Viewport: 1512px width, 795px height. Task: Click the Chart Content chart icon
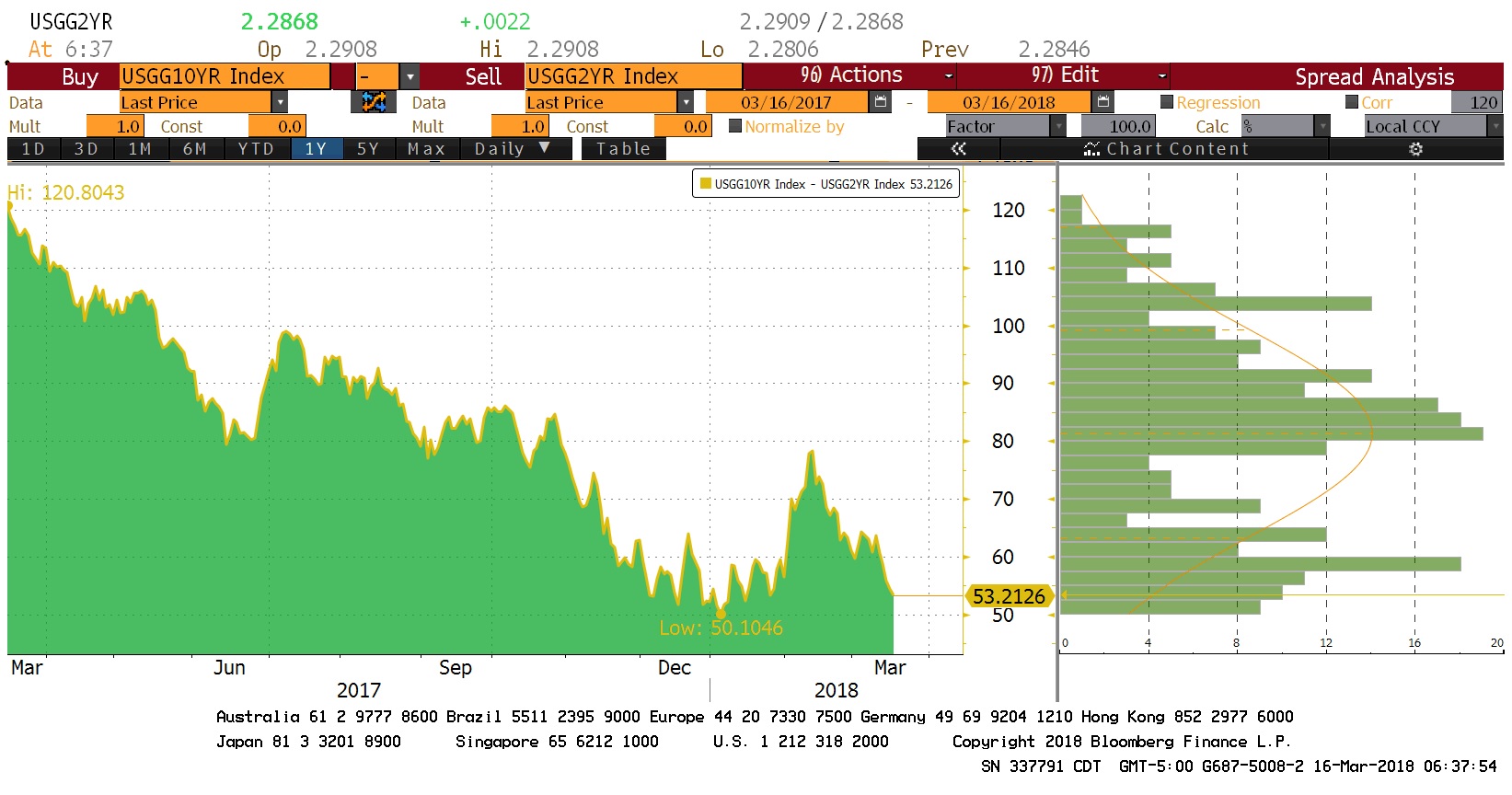tap(1091, 149)
